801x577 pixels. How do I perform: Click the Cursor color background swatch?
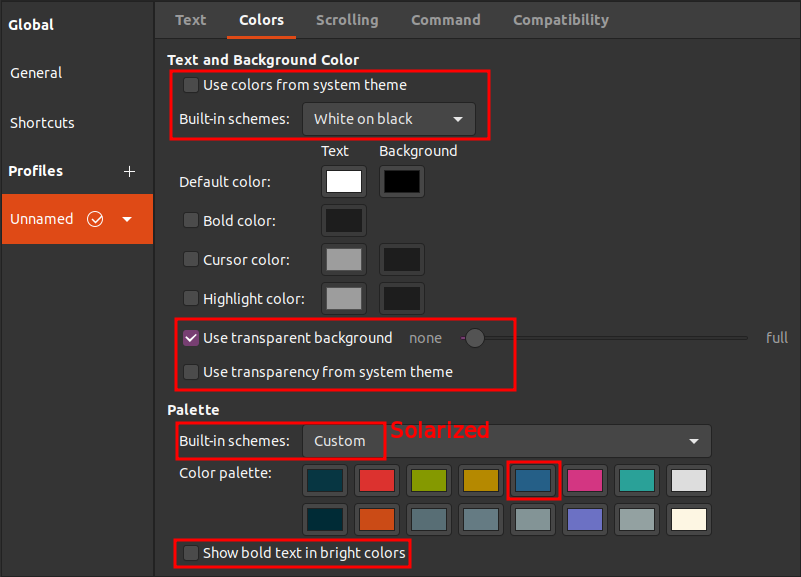(402, 259)
